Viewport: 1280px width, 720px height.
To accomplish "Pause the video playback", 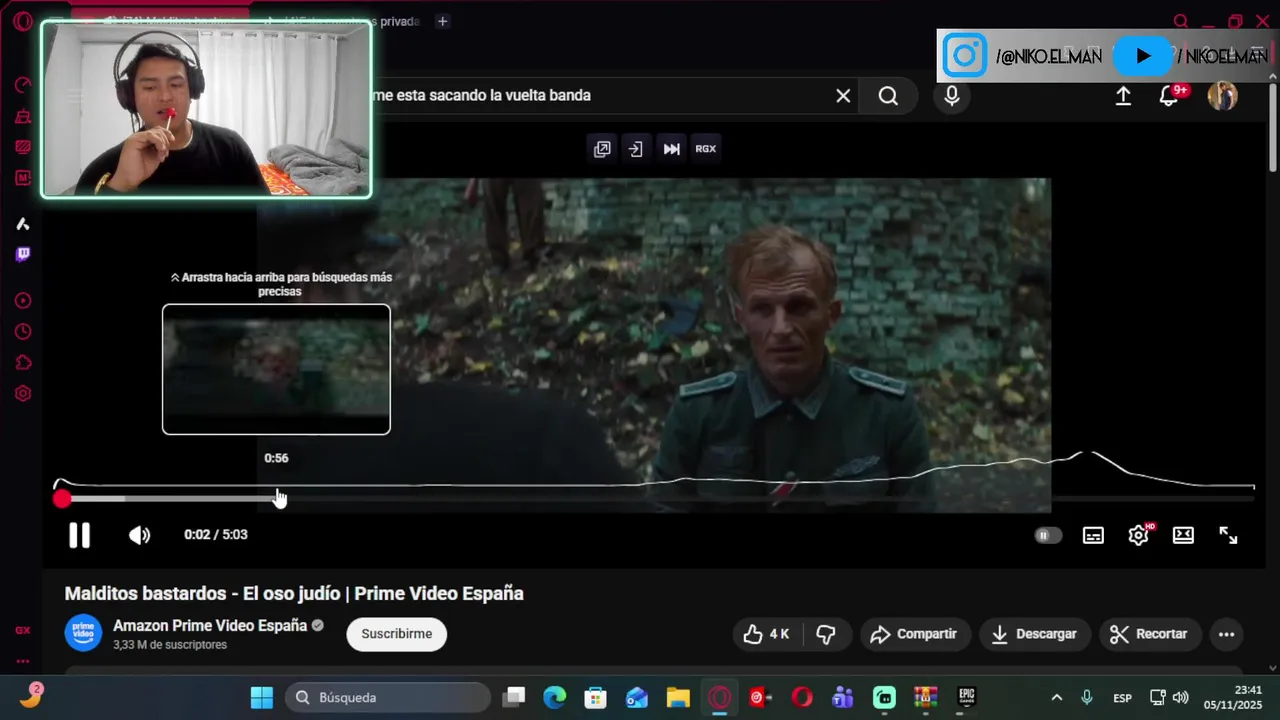I will (x=79, y=535).
